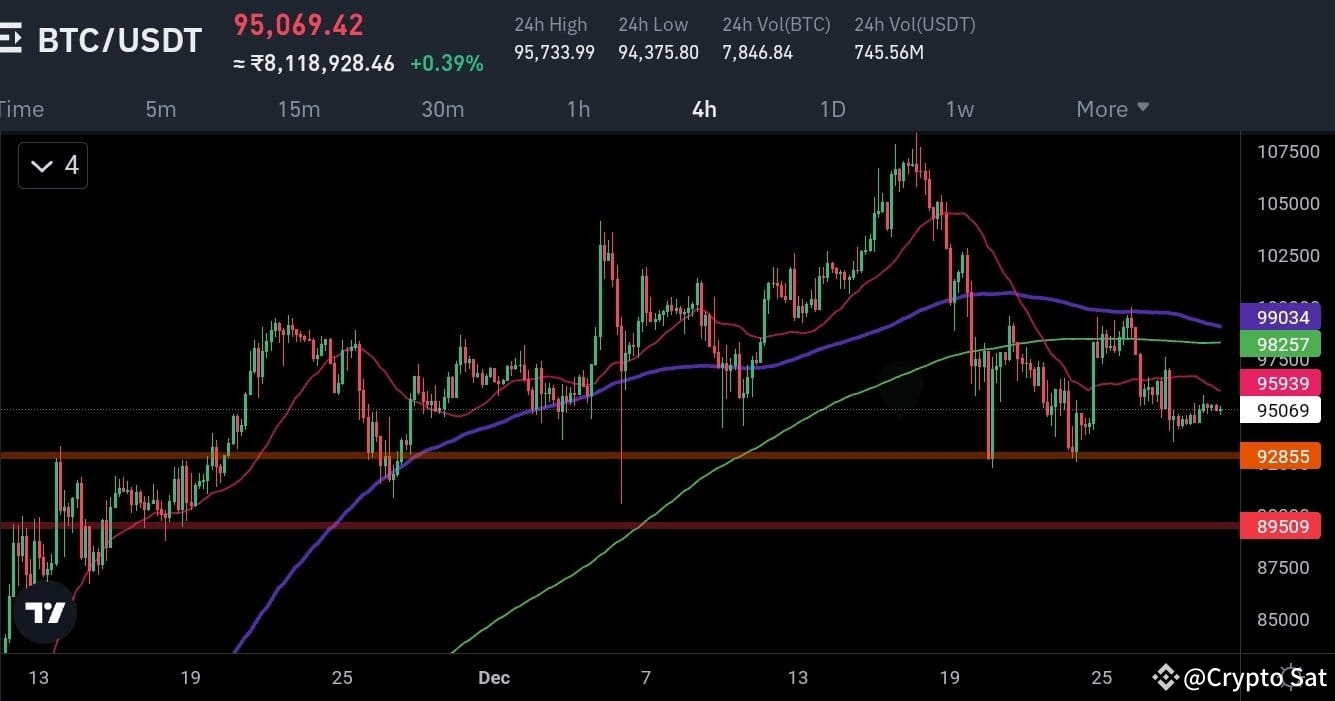Select the crosshair icon near the bottom right
Viewport: 1335px width, 701px height.
[1288, 676]
